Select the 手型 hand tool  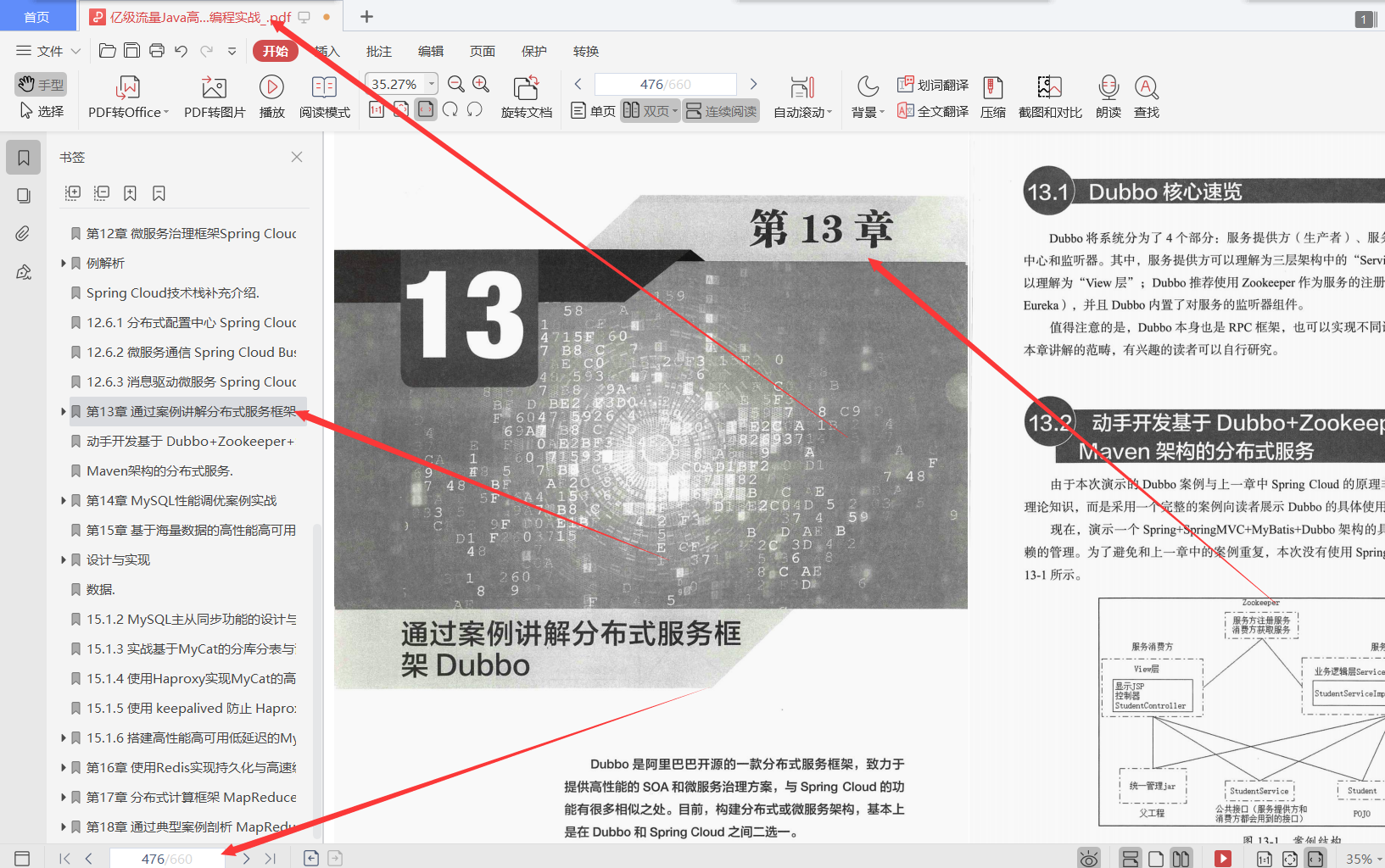pyautogui.click(x=41, y=84)
